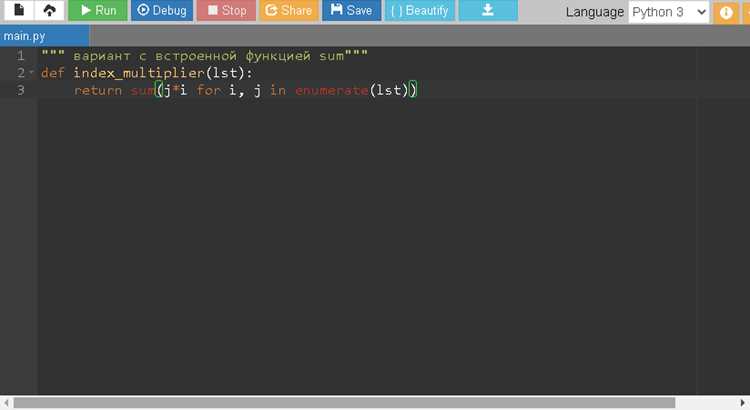This screenshot has width=750, height=410.
Task: Share the code snippet
Action: tap(289, 10)
